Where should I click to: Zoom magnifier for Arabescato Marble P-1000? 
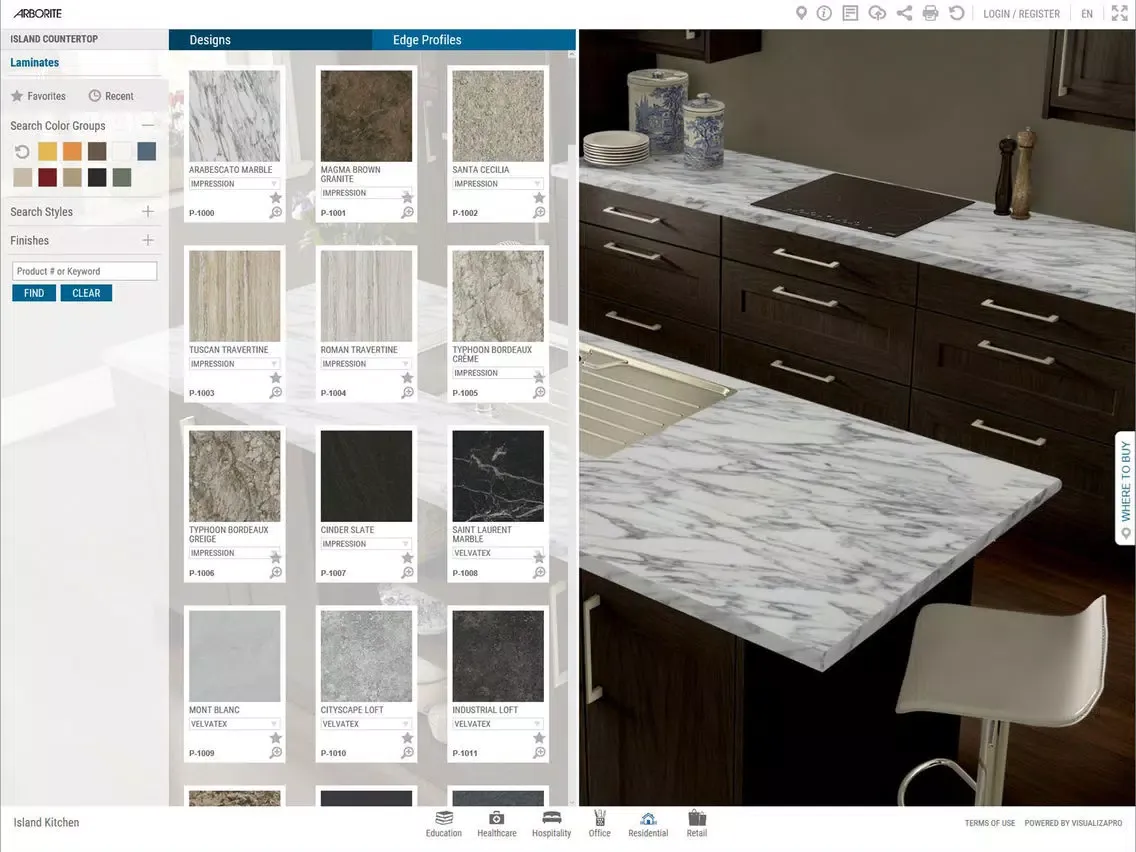[276, 212]
